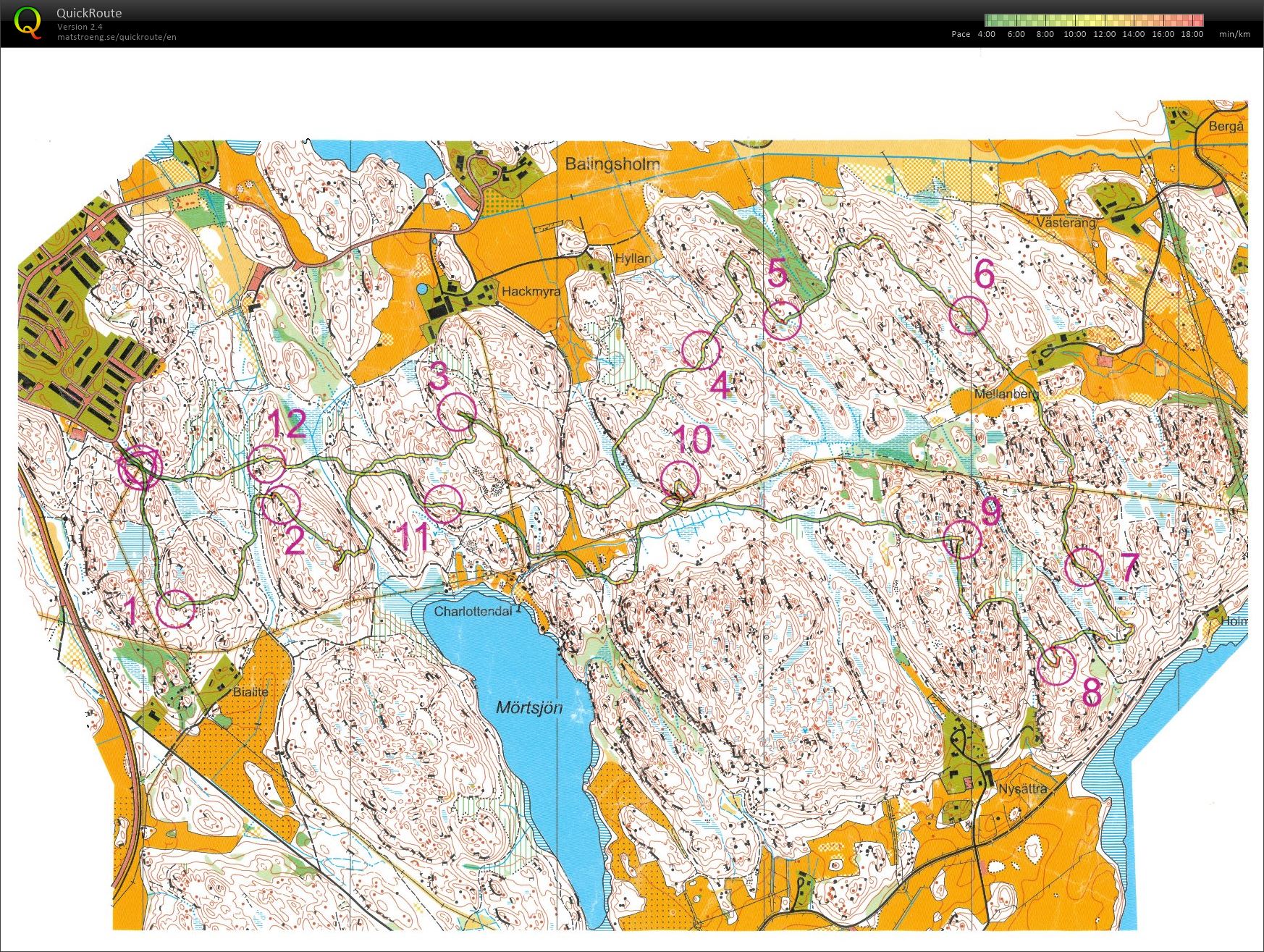Select the control 6 circle marker

point(968,316)
